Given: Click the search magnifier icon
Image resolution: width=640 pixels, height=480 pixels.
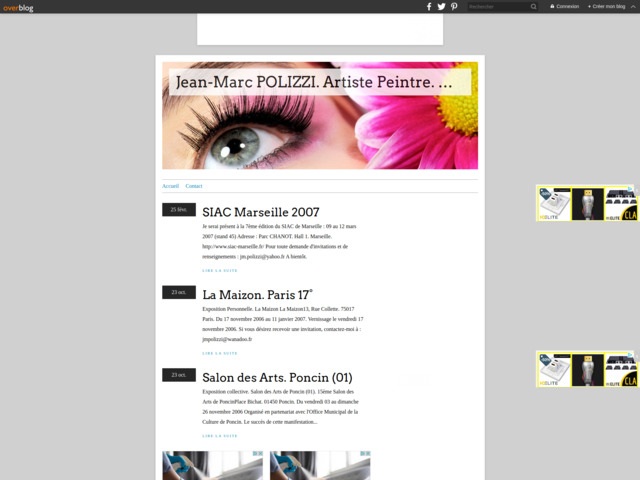Looking at the screenshot, I should pyautogui.click(x=533, y=7).
